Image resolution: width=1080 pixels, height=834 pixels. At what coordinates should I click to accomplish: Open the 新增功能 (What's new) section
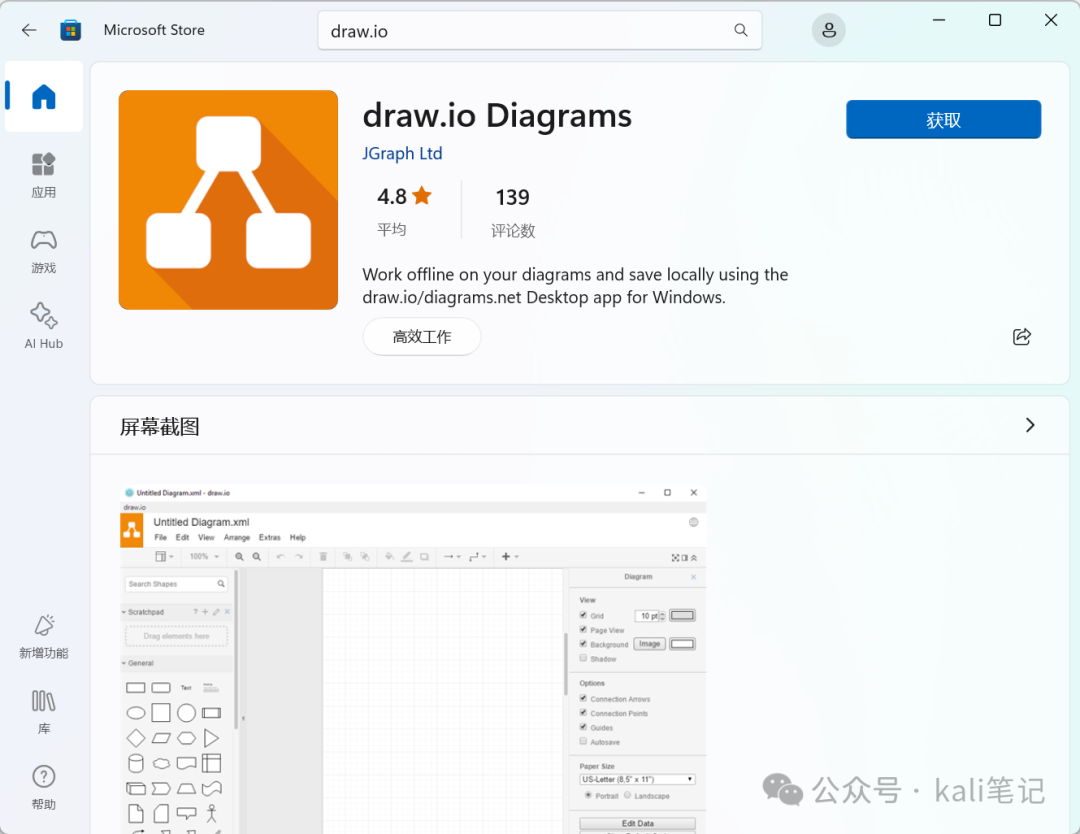click(x=43, y=636)
